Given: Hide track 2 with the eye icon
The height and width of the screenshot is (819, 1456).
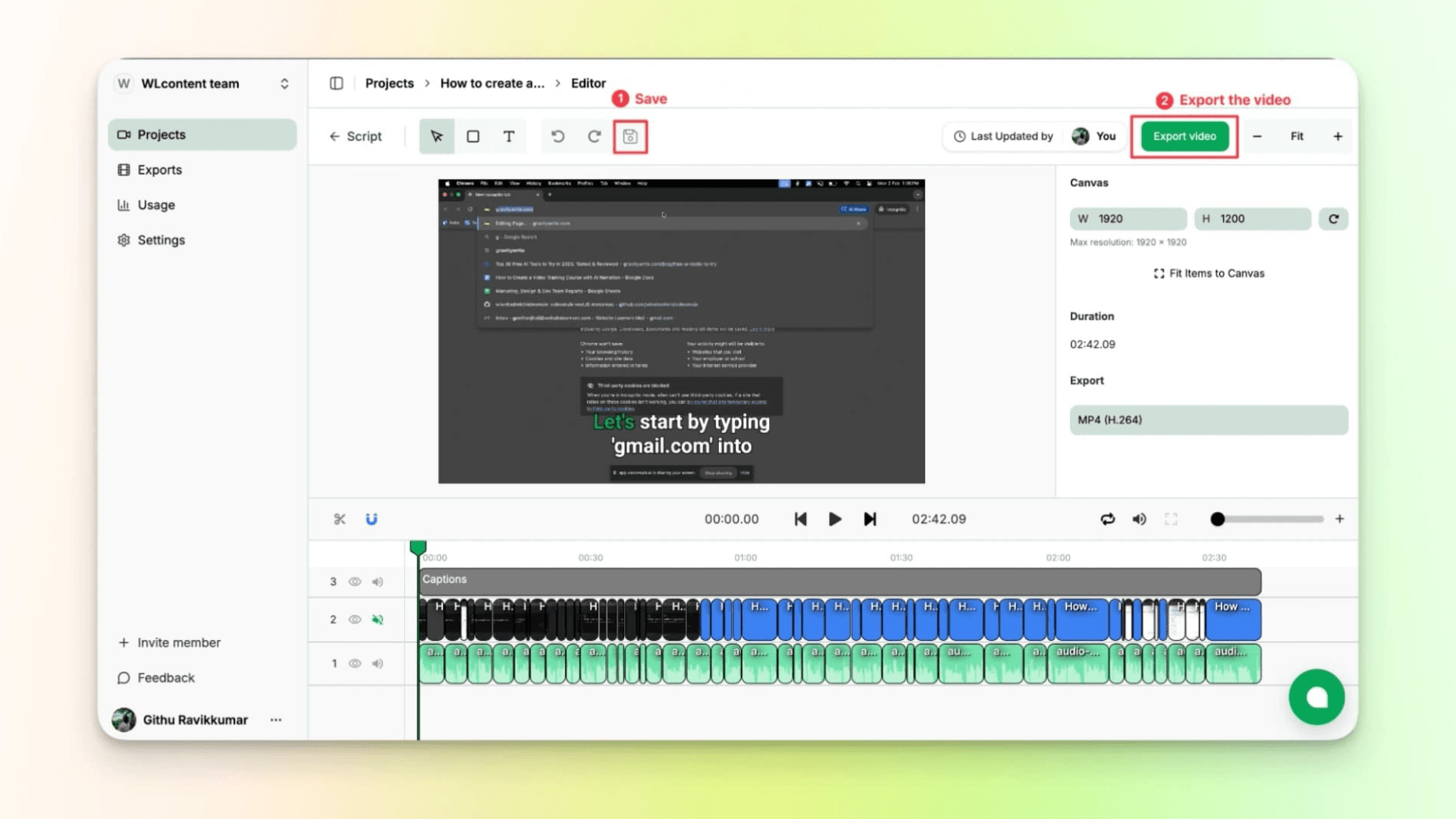Looking at the screenshot, I should 354,620.
